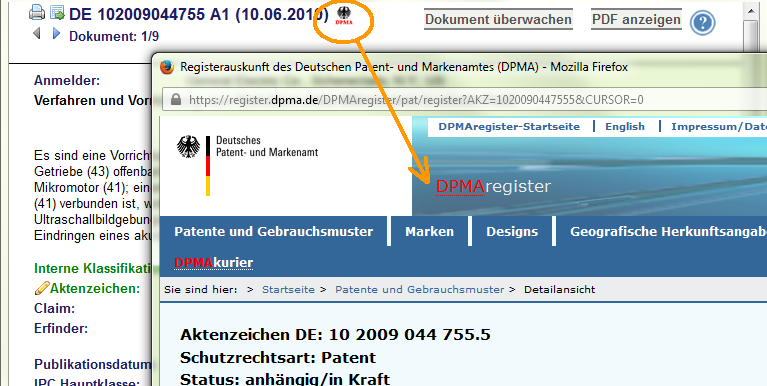Image resolution: width=767 pixels, height=386 pixels.
Task: Open the DPMAkurier menu link
Action: click(214, 263)
